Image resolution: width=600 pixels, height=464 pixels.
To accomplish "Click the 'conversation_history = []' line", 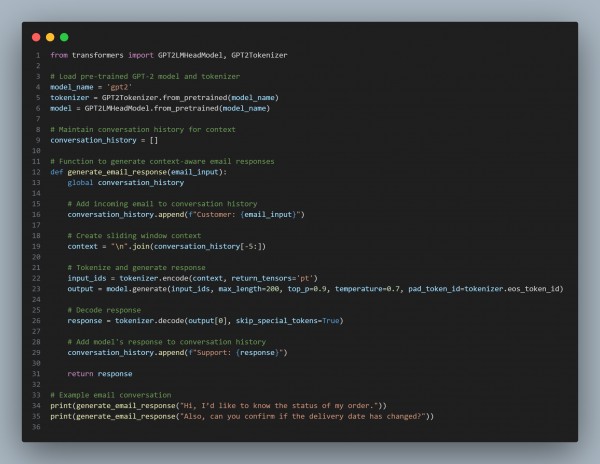I will coord(104,140).
